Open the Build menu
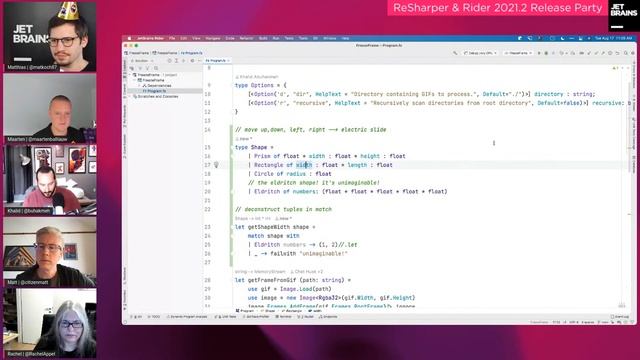640x360 pixels. pyautogui.click(x=263, y=38)
